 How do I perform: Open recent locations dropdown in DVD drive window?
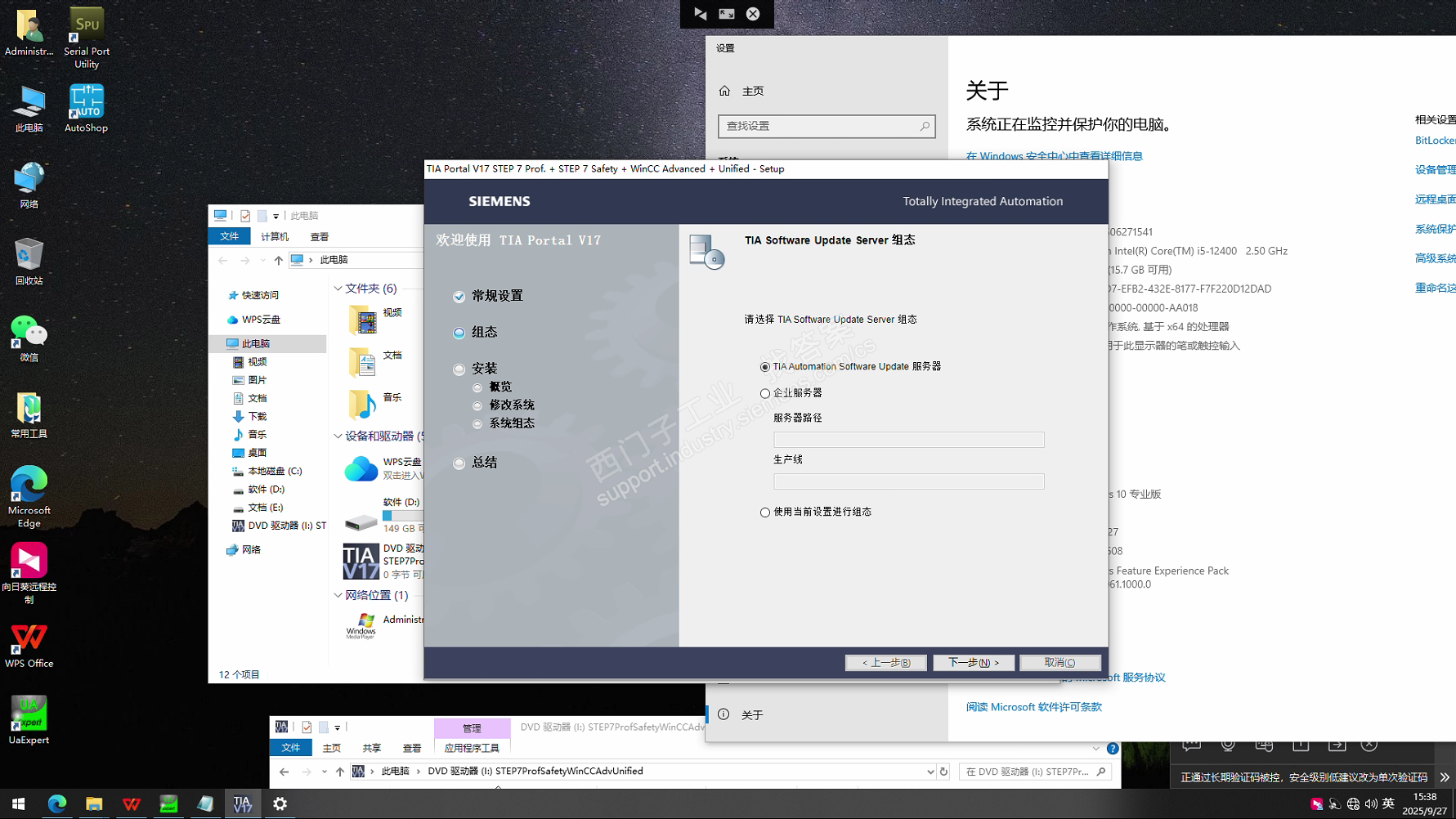click(325, 772)
